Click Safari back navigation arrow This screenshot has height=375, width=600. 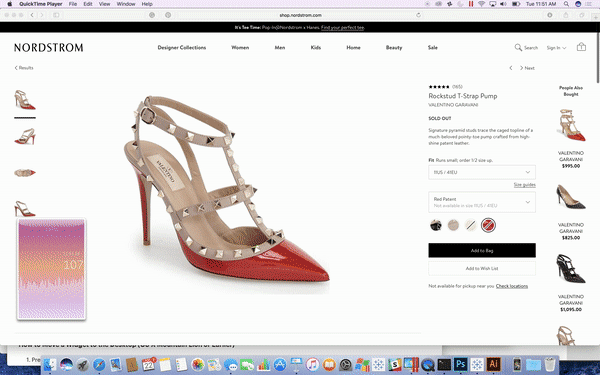click(x=32, y=15)
